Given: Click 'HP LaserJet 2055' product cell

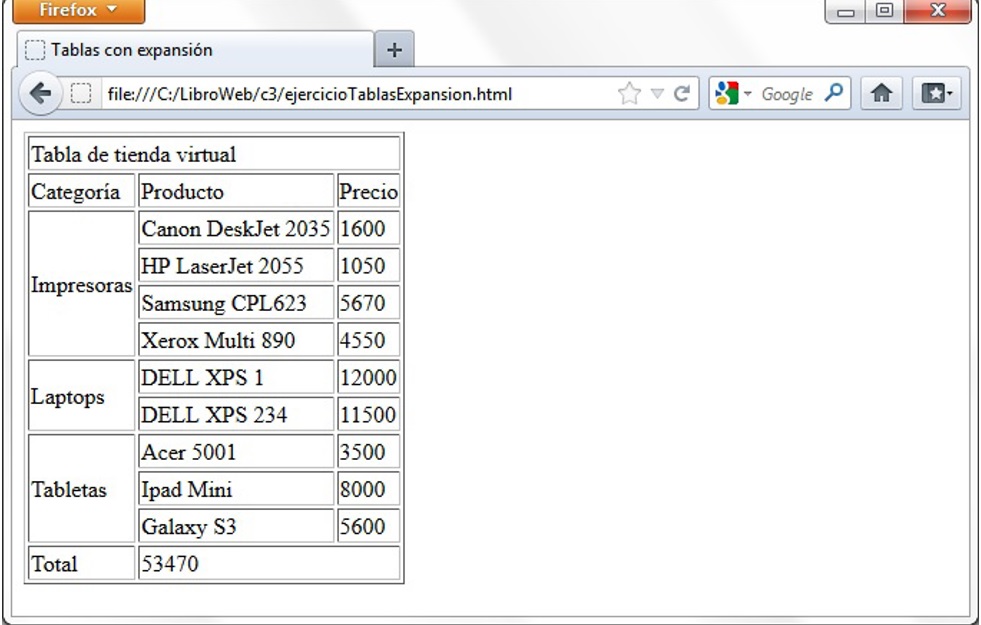Looking at the screenshot, I should tap(236, 265).
